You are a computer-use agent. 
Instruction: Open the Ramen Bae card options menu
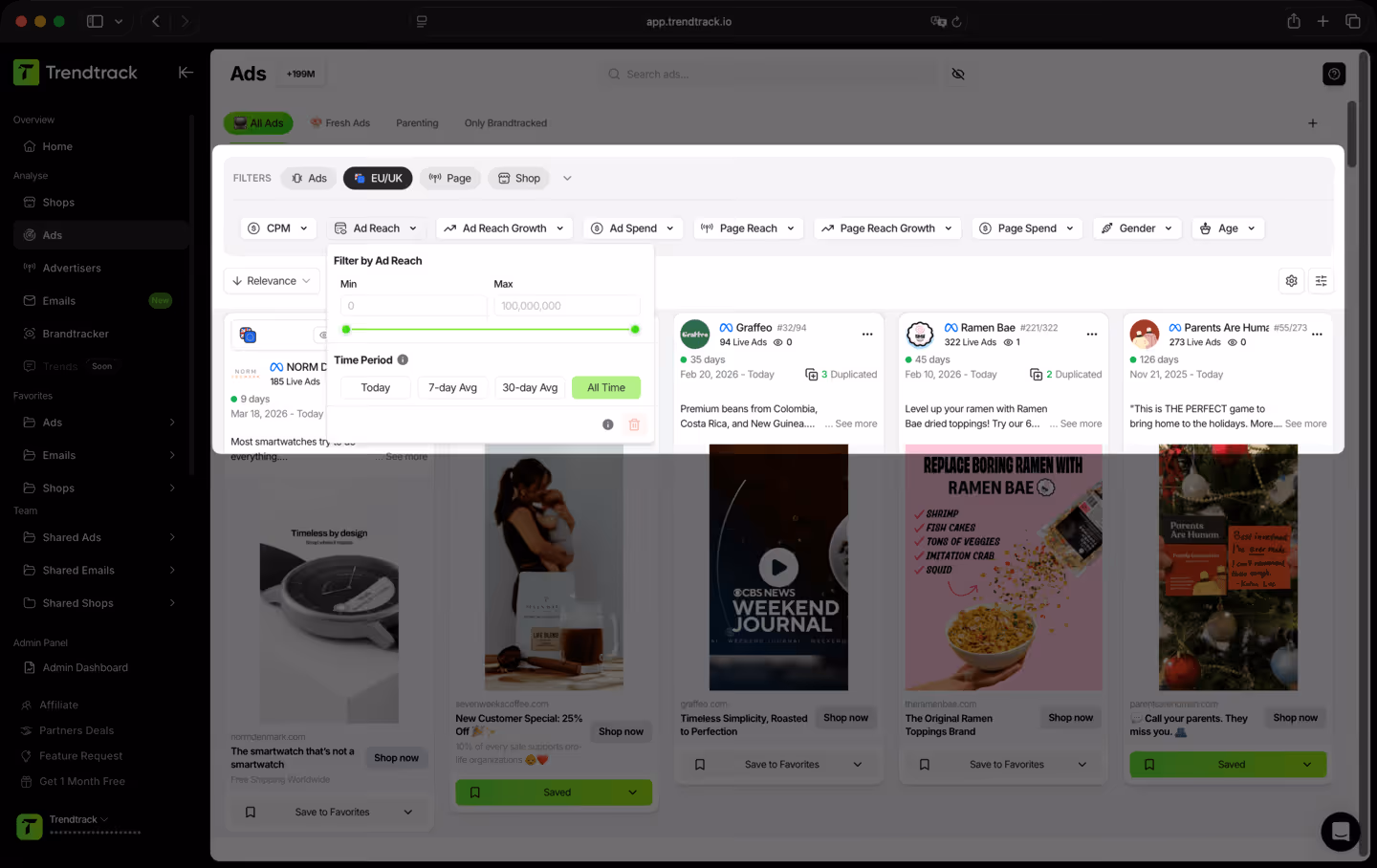coord(1092,334)
